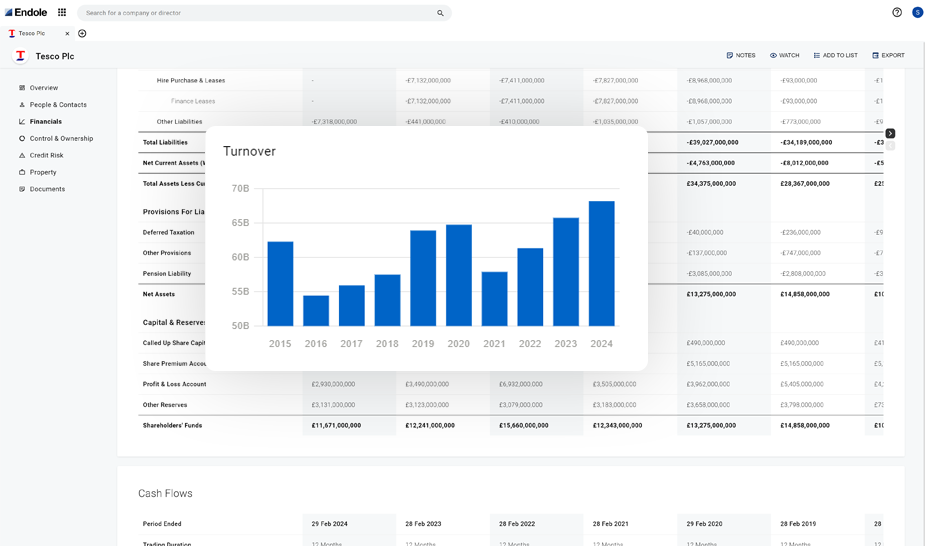Open the user account avatar
This screenshot has height=546, width=925.
pyautogui.click(x=917, y=12)
